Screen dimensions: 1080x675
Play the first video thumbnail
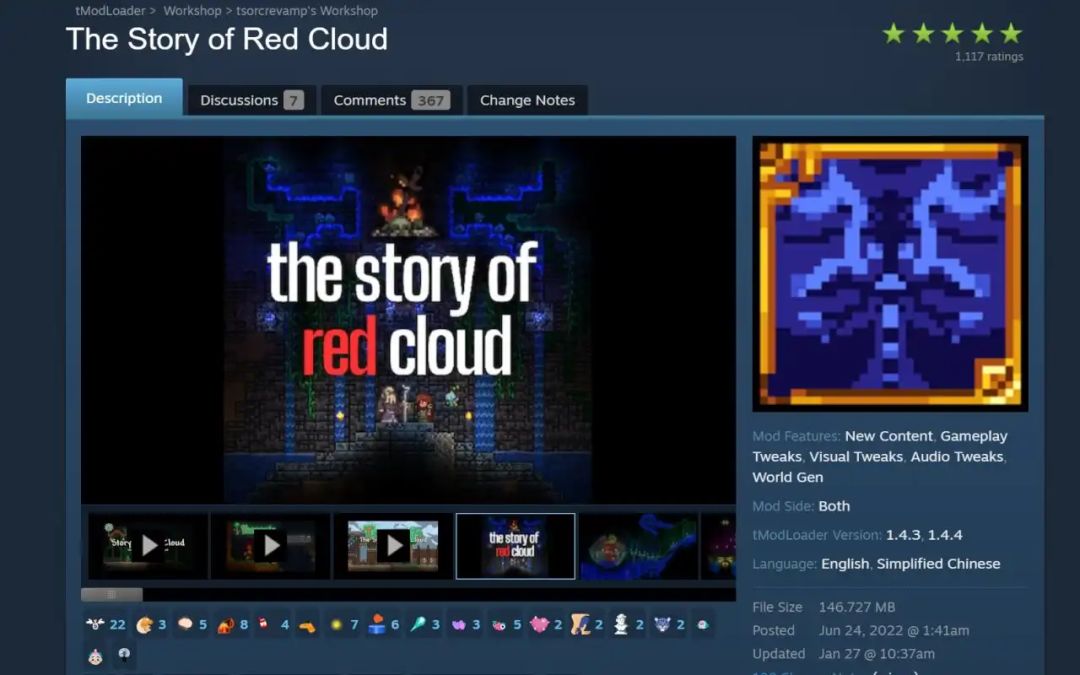149,546
